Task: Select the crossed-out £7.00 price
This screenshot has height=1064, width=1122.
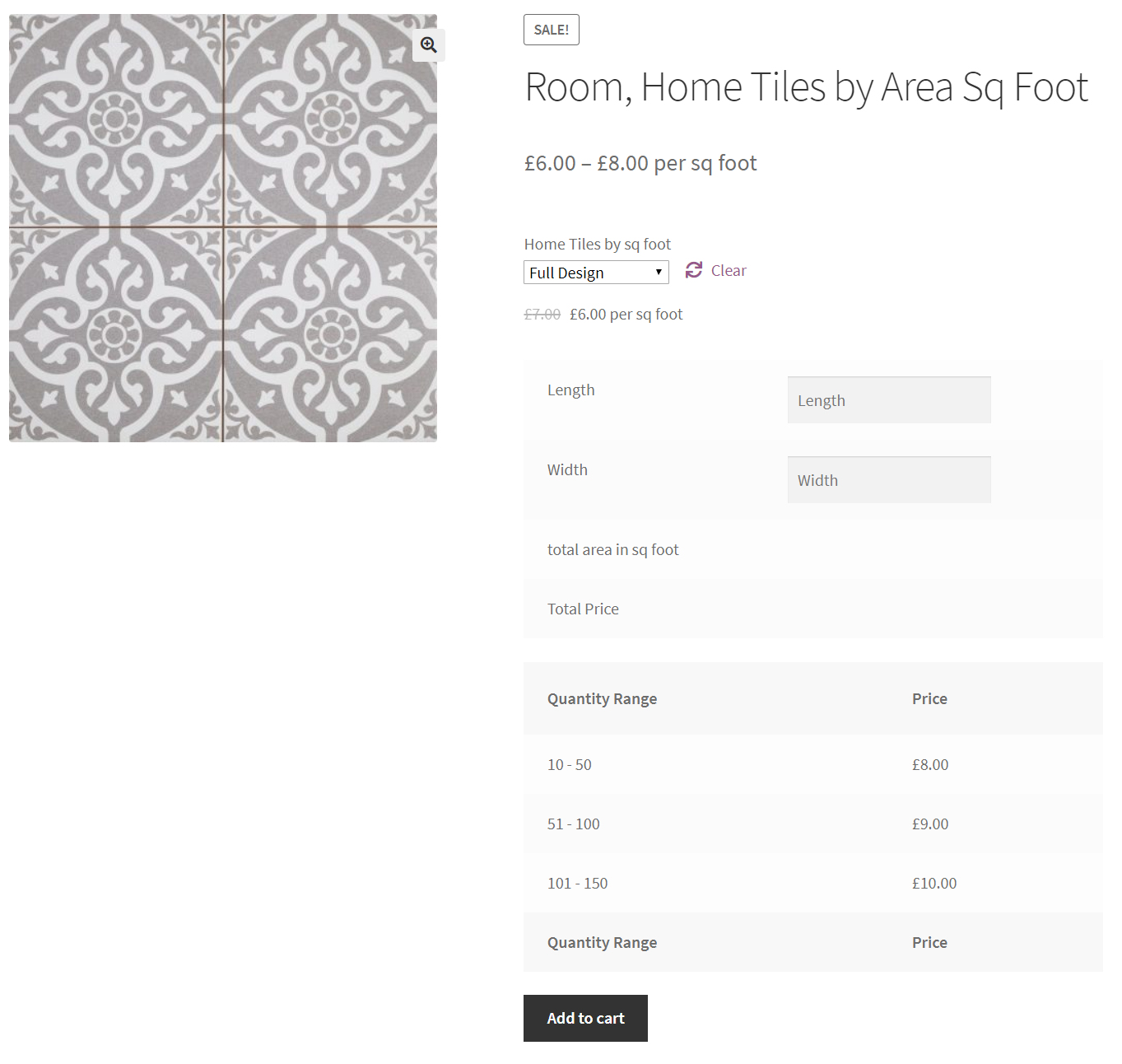Action: [x=542, y=315]
